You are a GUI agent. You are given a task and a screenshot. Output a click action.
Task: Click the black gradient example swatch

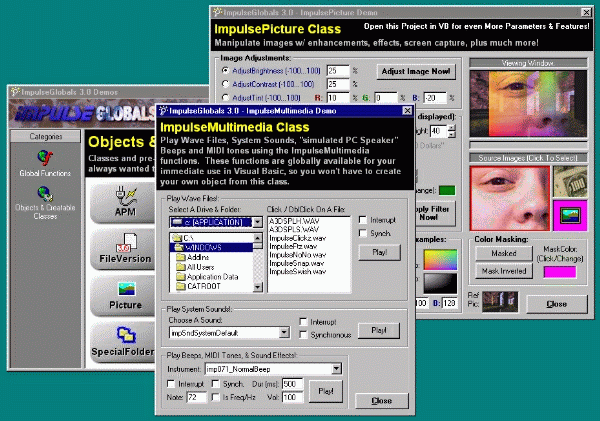click(x=440, y=283)
